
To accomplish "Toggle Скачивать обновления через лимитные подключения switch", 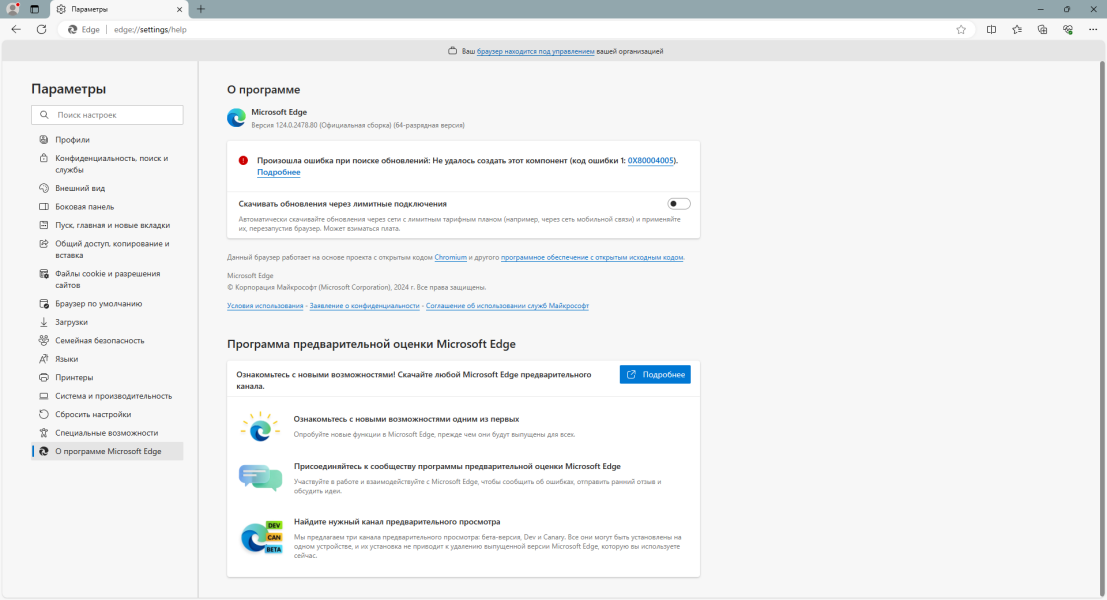I will 678,204.
